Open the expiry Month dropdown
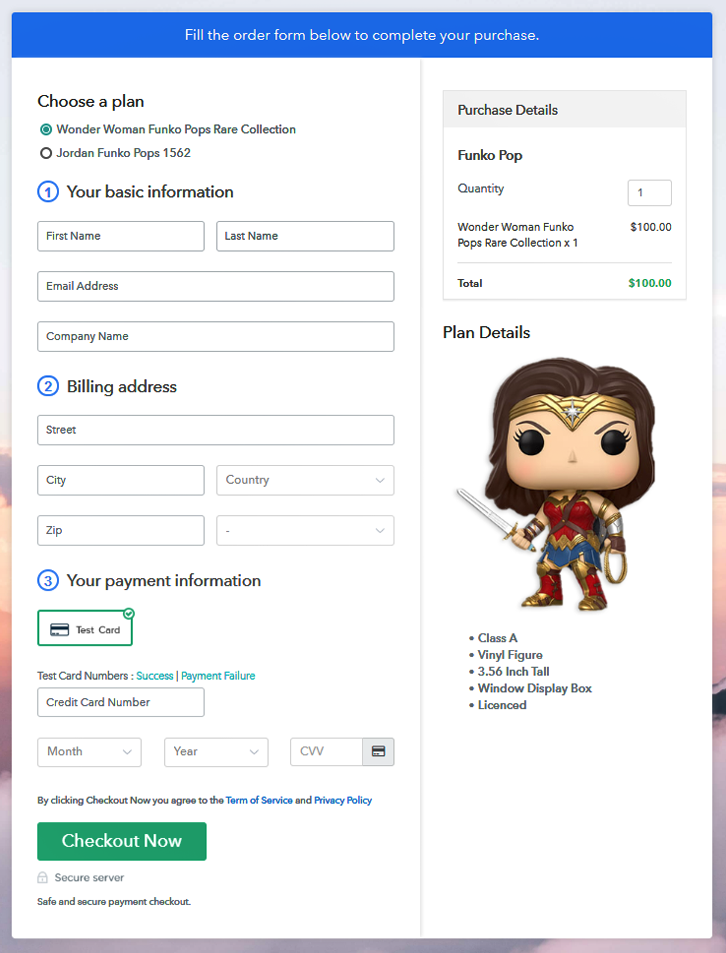 (x=89, y=752)
